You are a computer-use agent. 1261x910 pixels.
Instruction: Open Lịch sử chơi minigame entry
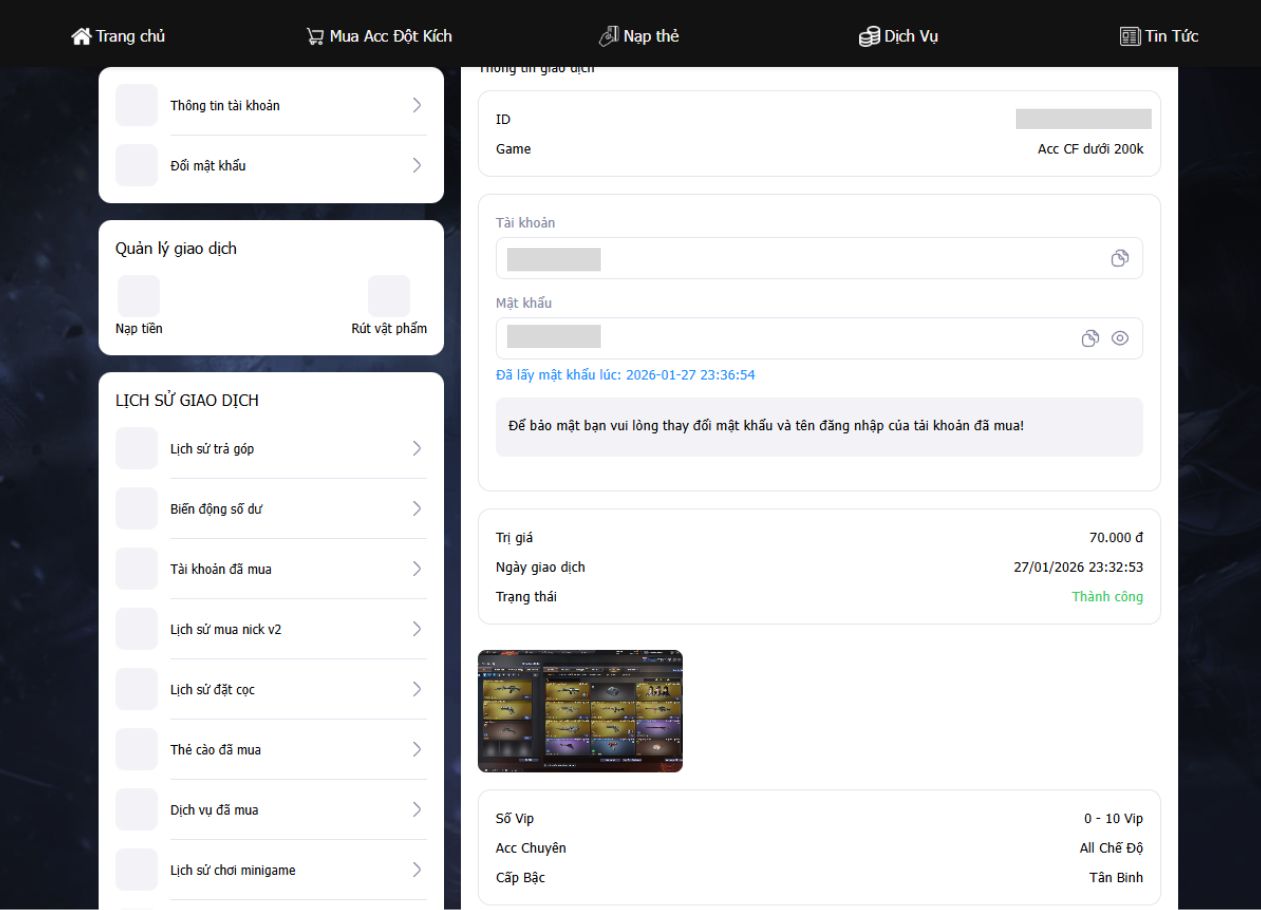[x=232, y=870]
